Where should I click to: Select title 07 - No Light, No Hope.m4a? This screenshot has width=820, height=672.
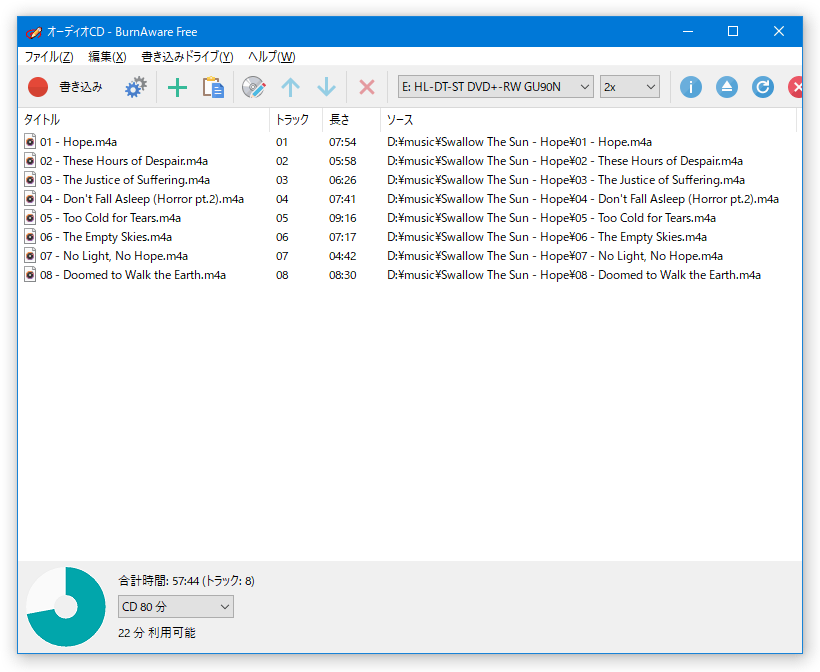[114, 256]
